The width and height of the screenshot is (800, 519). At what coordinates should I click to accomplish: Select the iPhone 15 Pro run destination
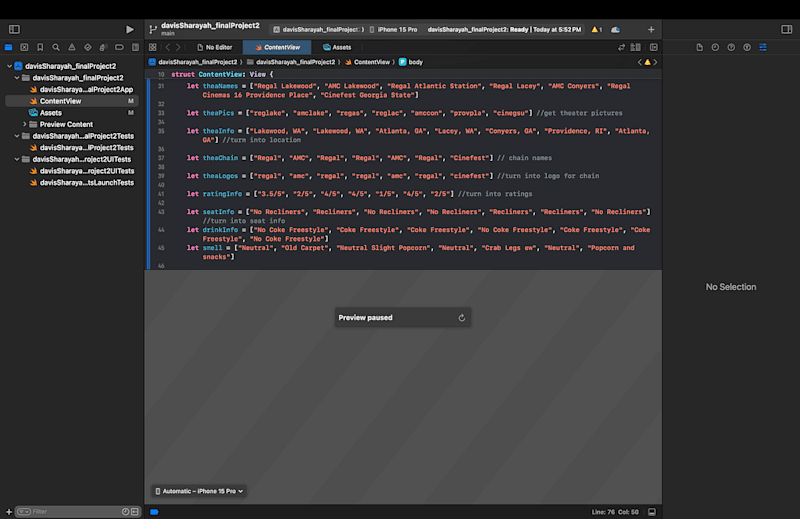click(x=393, y=30)
